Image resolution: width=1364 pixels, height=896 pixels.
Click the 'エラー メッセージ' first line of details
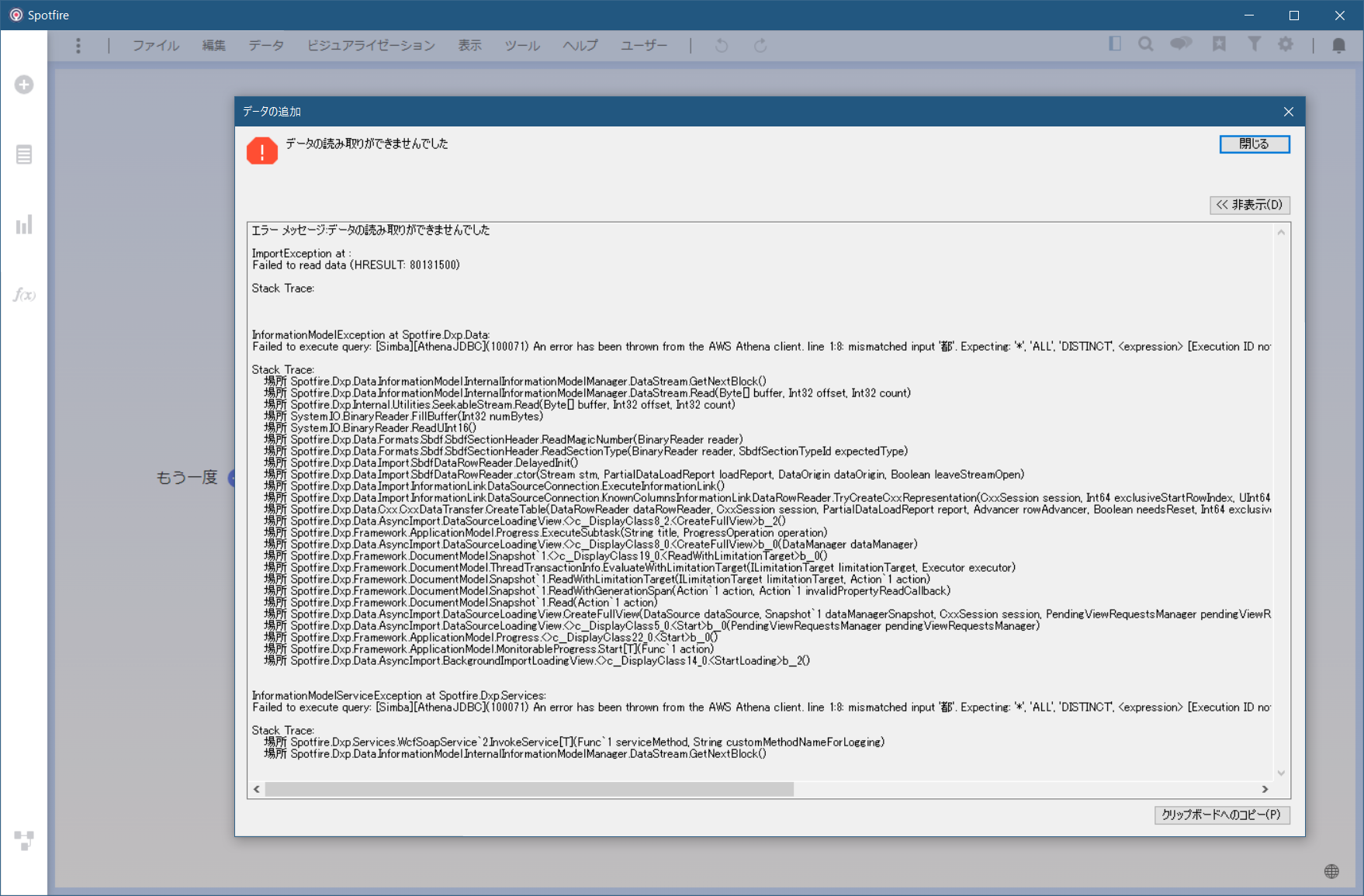point(371,230)
